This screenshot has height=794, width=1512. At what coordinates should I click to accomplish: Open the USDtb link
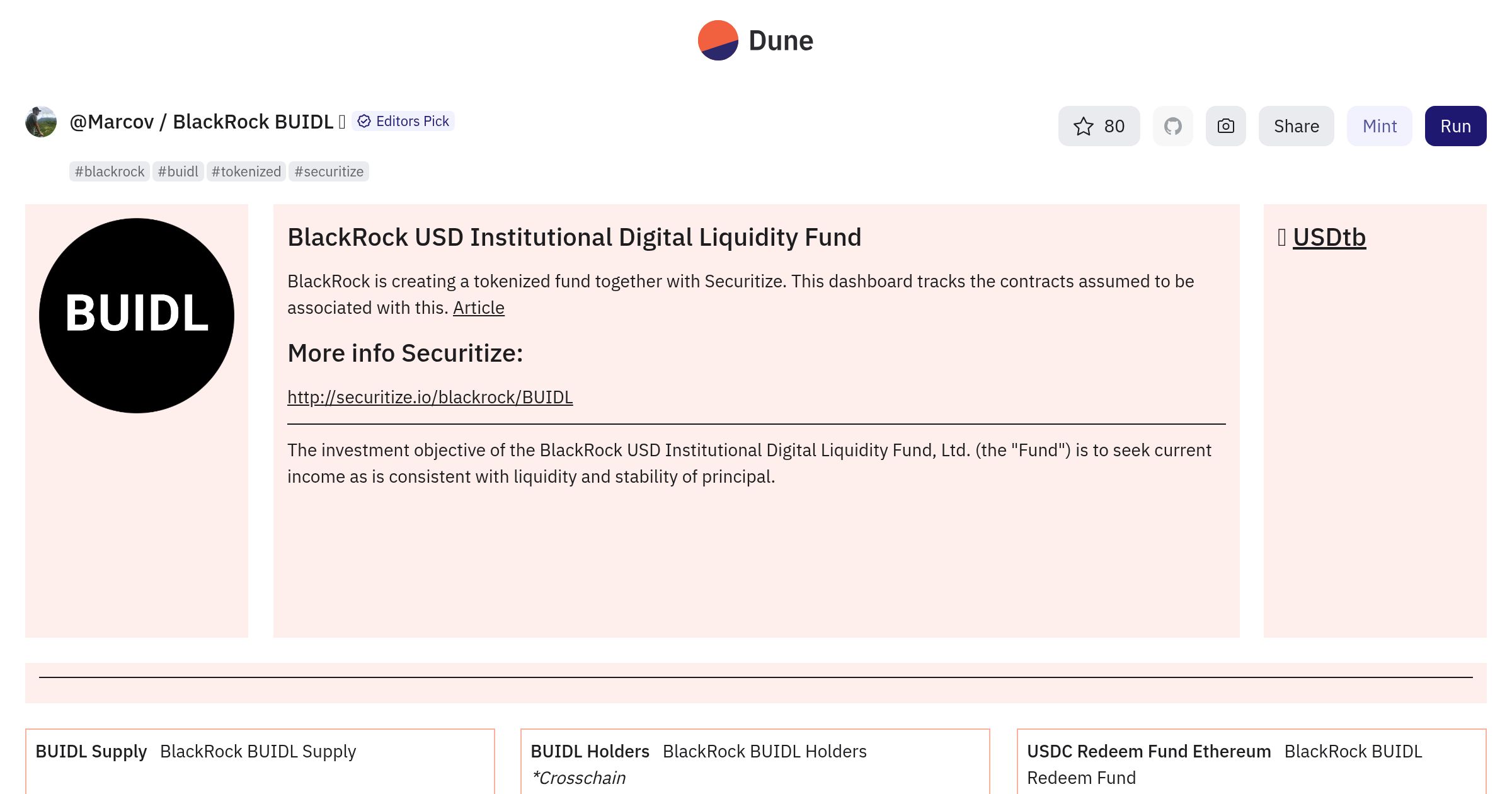(1329, 238)
